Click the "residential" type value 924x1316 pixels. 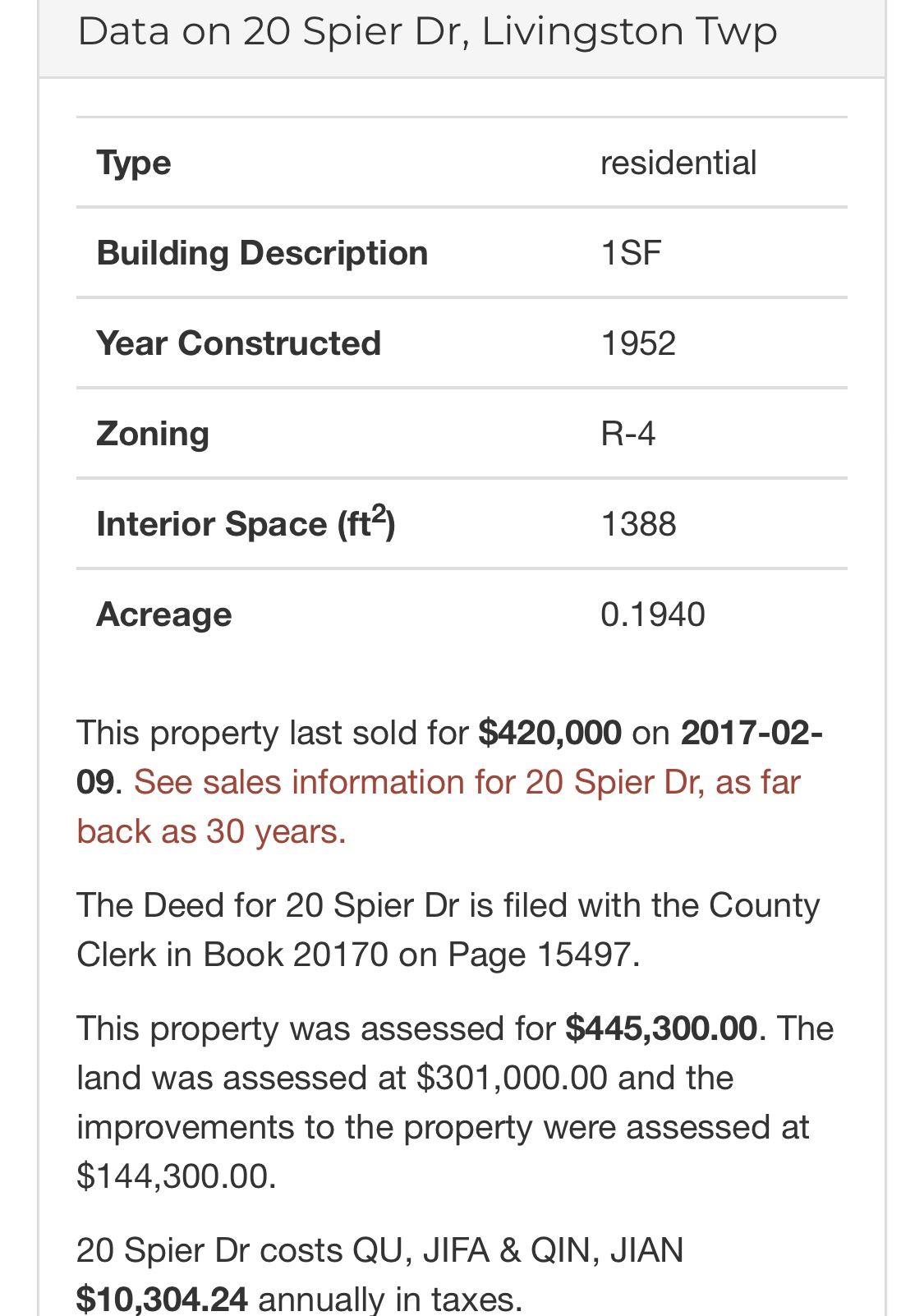click(678, 163)
